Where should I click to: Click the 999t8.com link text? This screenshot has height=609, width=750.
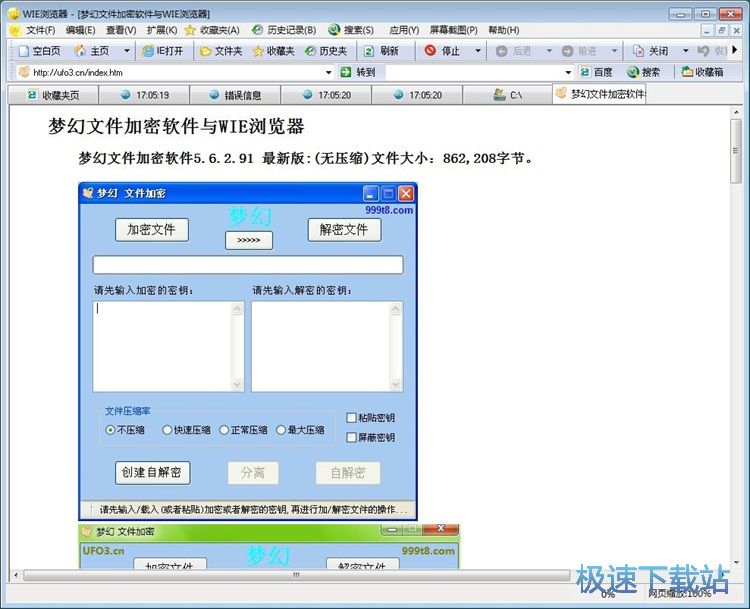pos(389,210)
